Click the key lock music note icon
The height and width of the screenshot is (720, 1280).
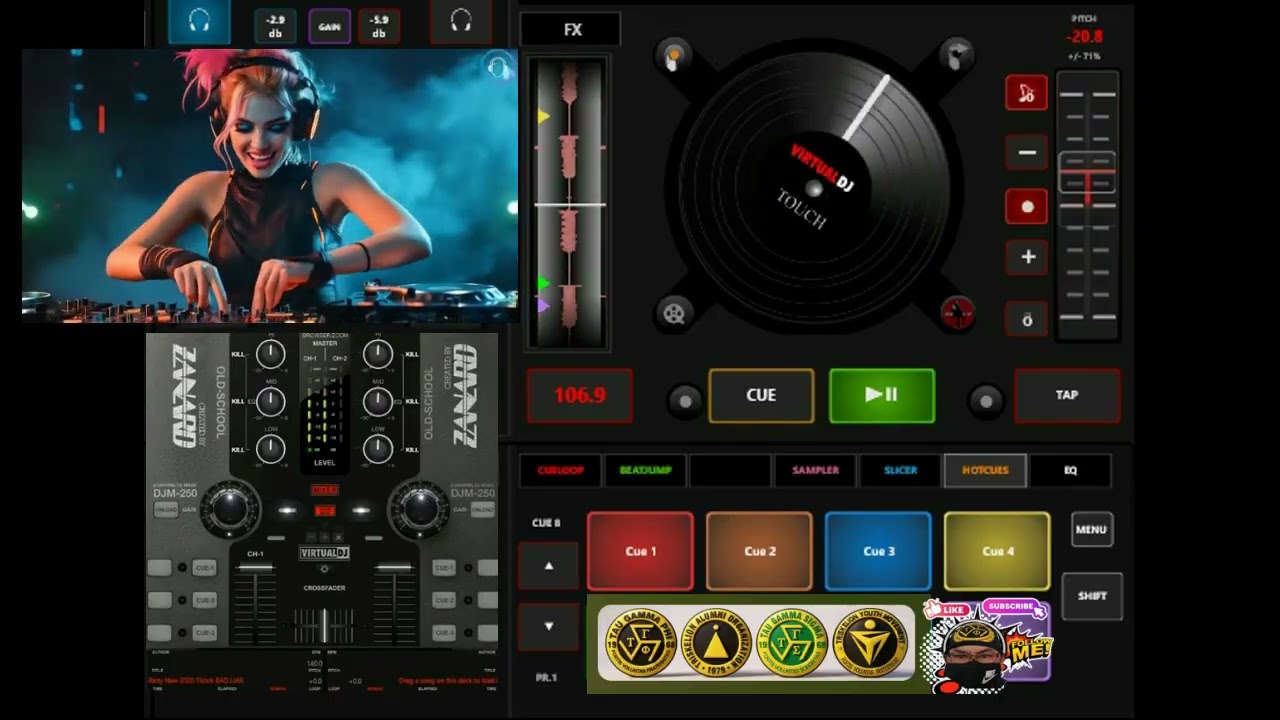(1026, 93)
